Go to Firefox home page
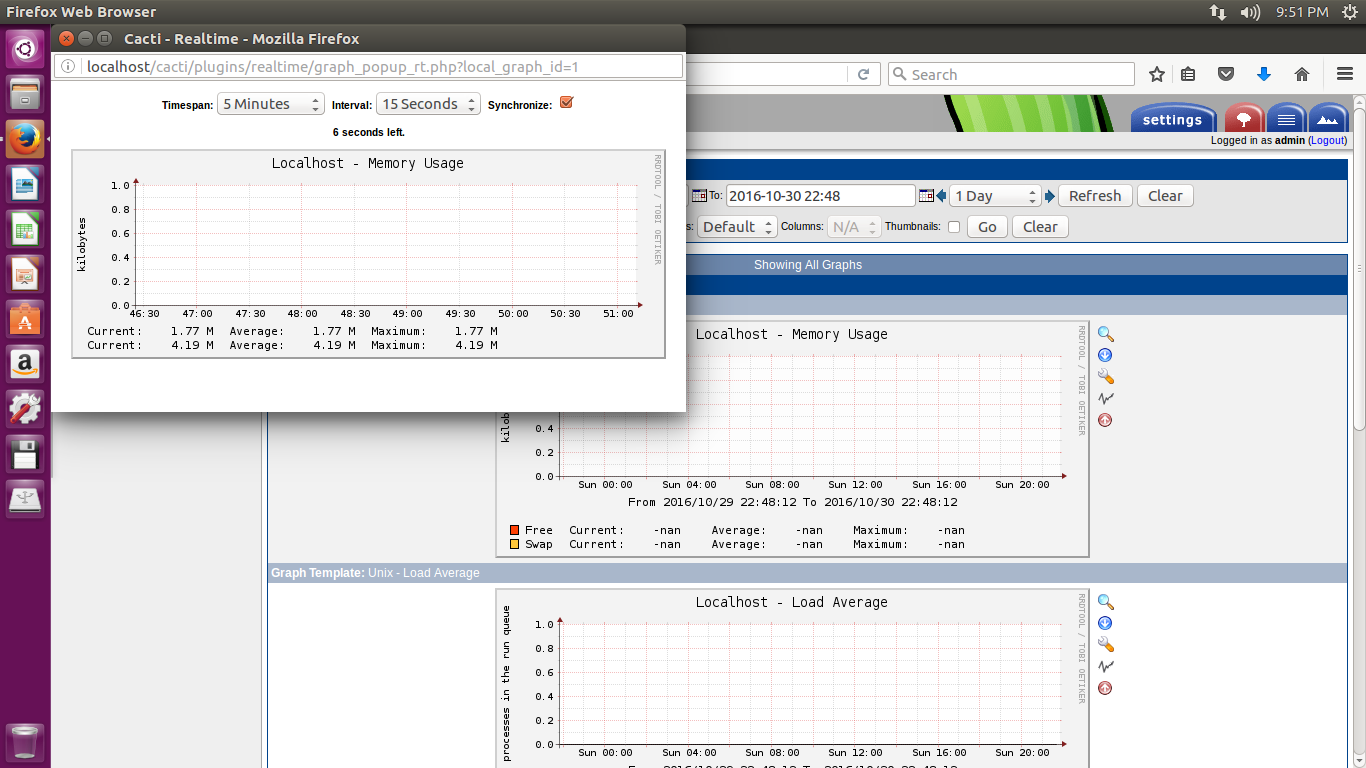Screen dimensions: 1366x768 click(x=1302, y=74)
